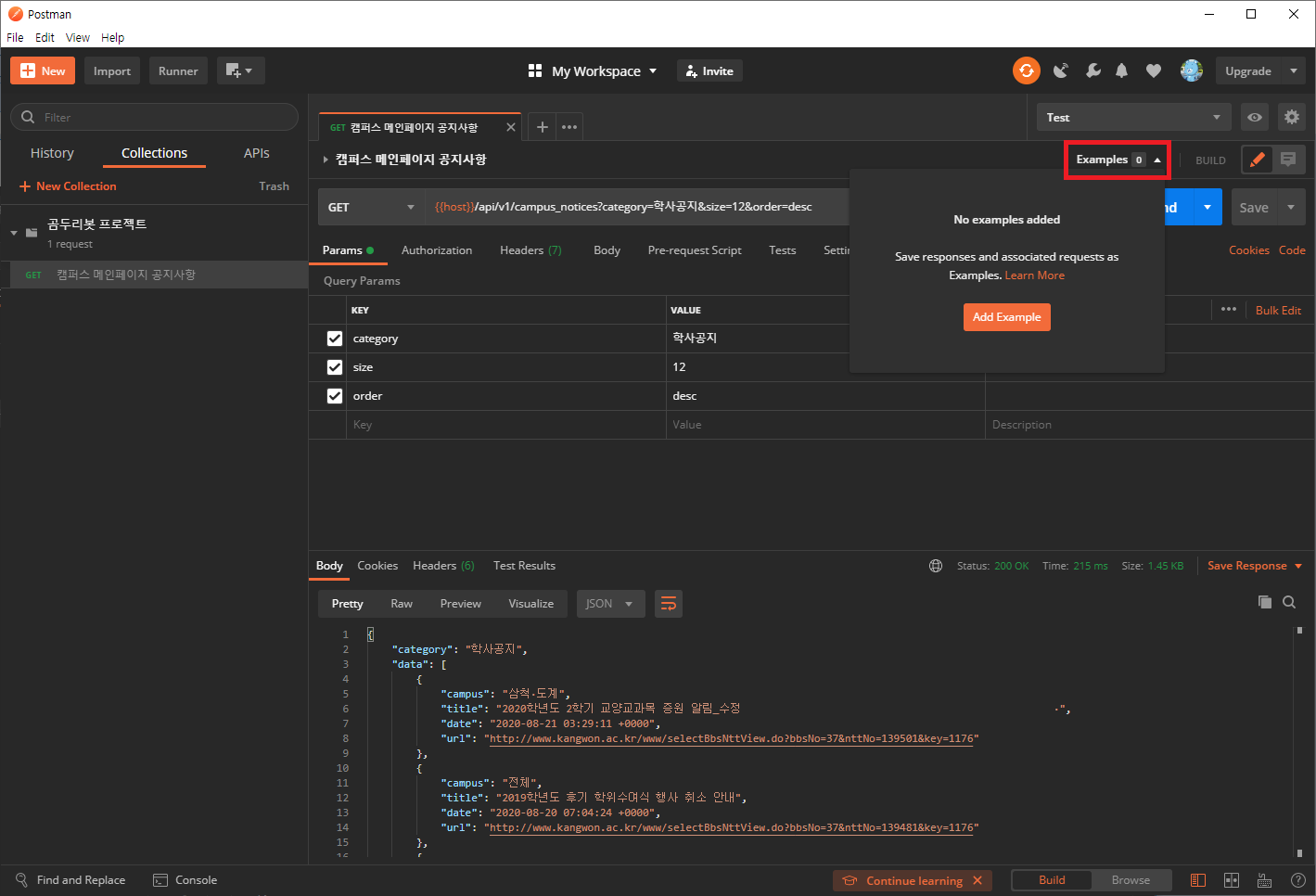Screen dimensions: 1316x896
Task: Open the Pre-request Script tab
Action: coord(695,250)
